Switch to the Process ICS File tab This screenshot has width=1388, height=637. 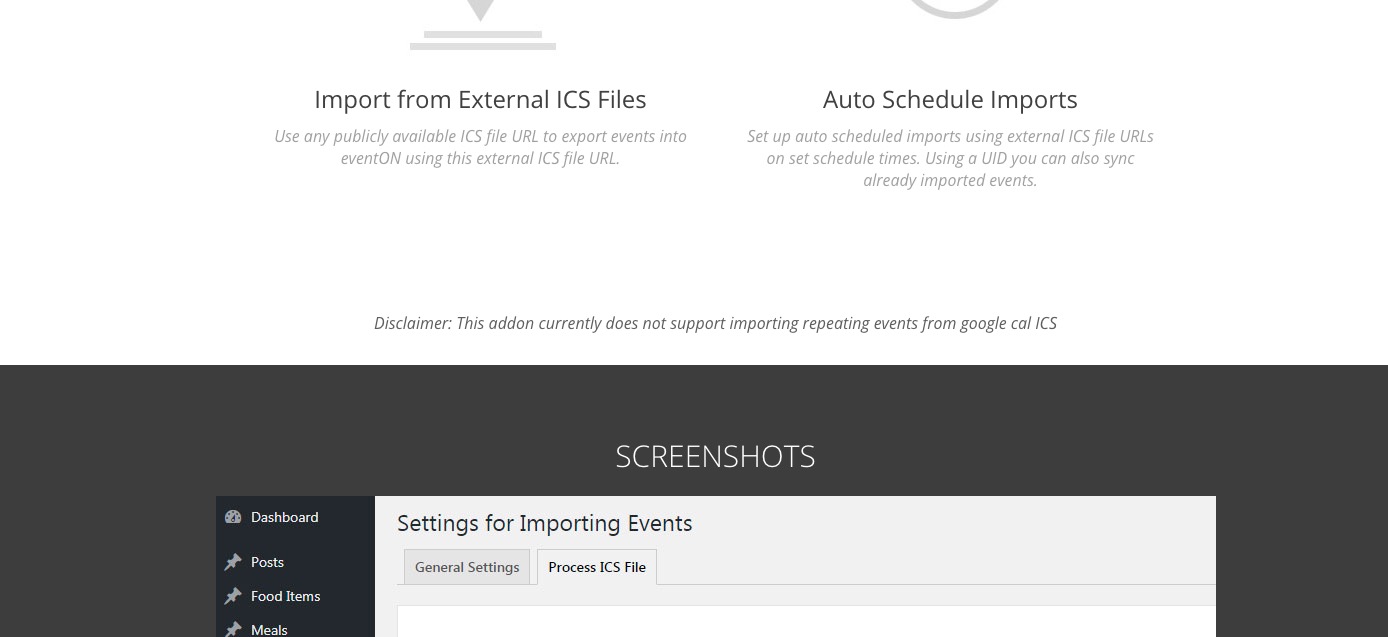coord(597,567)
